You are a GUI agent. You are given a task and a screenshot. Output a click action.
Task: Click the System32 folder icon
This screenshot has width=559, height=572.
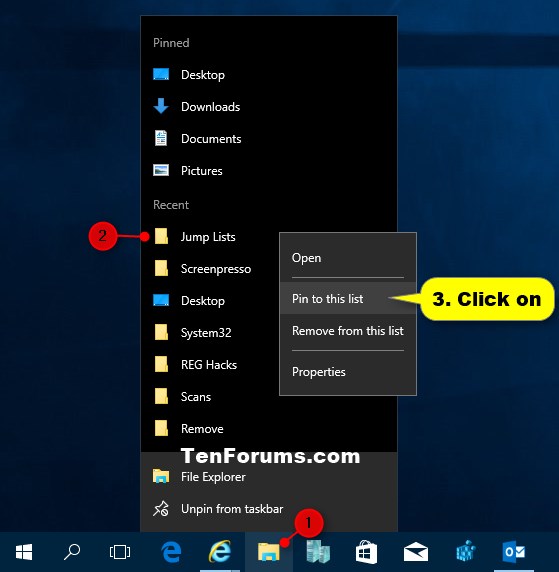click(x=161, y=332)
